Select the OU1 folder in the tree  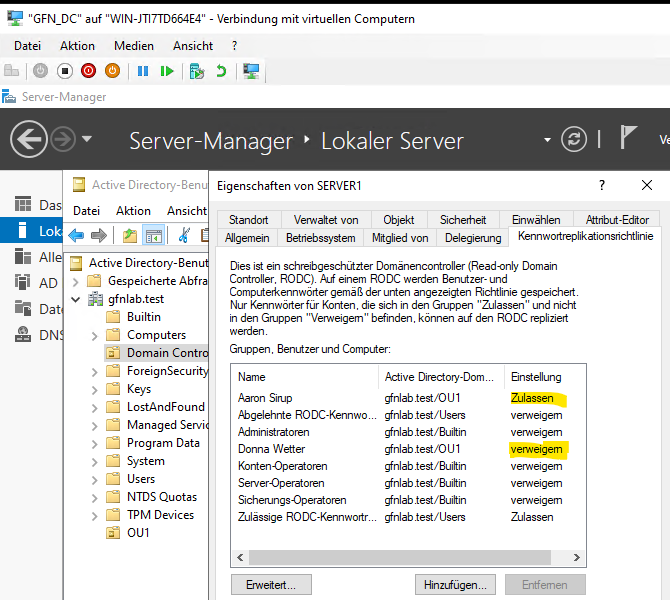pos(138,533)
